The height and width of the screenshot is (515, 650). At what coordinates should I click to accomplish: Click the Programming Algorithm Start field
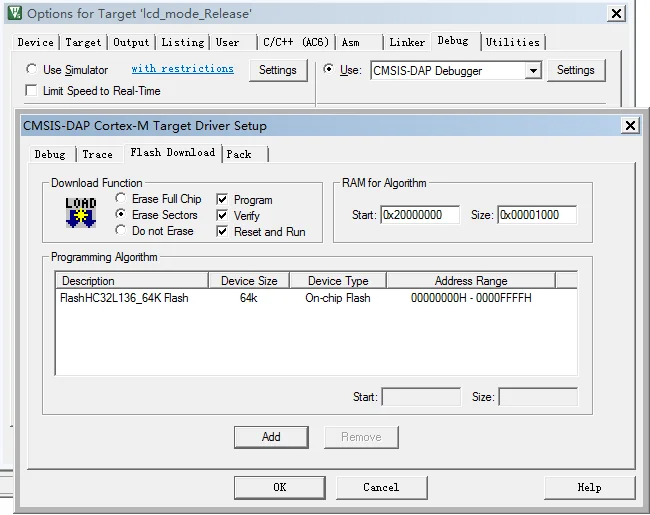click(x=421, y=397)
